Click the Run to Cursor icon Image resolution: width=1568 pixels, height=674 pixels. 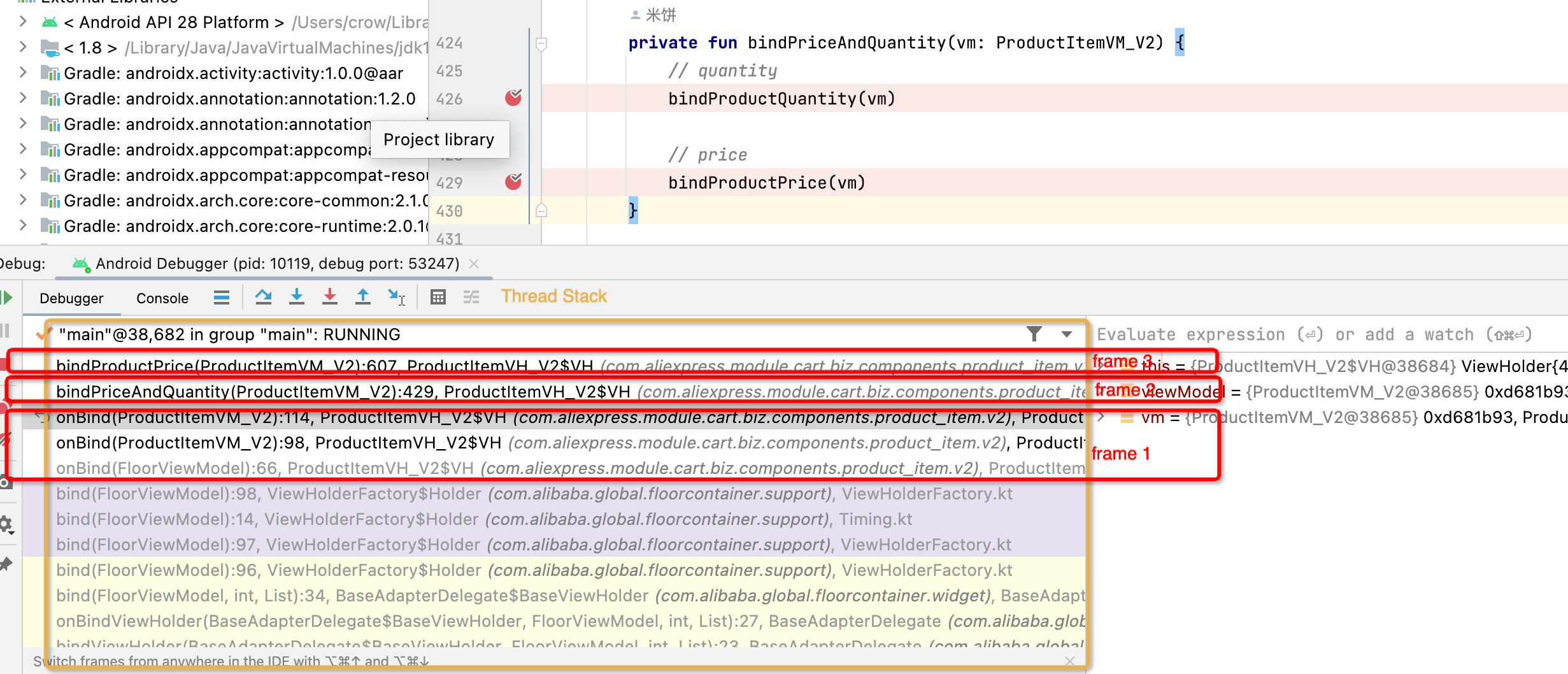tap(396, 297)
